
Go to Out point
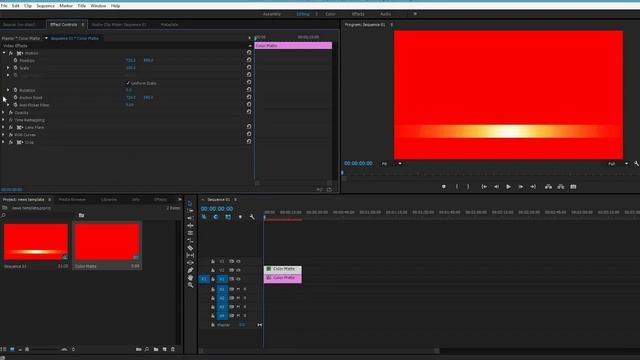tap(533, 187)
